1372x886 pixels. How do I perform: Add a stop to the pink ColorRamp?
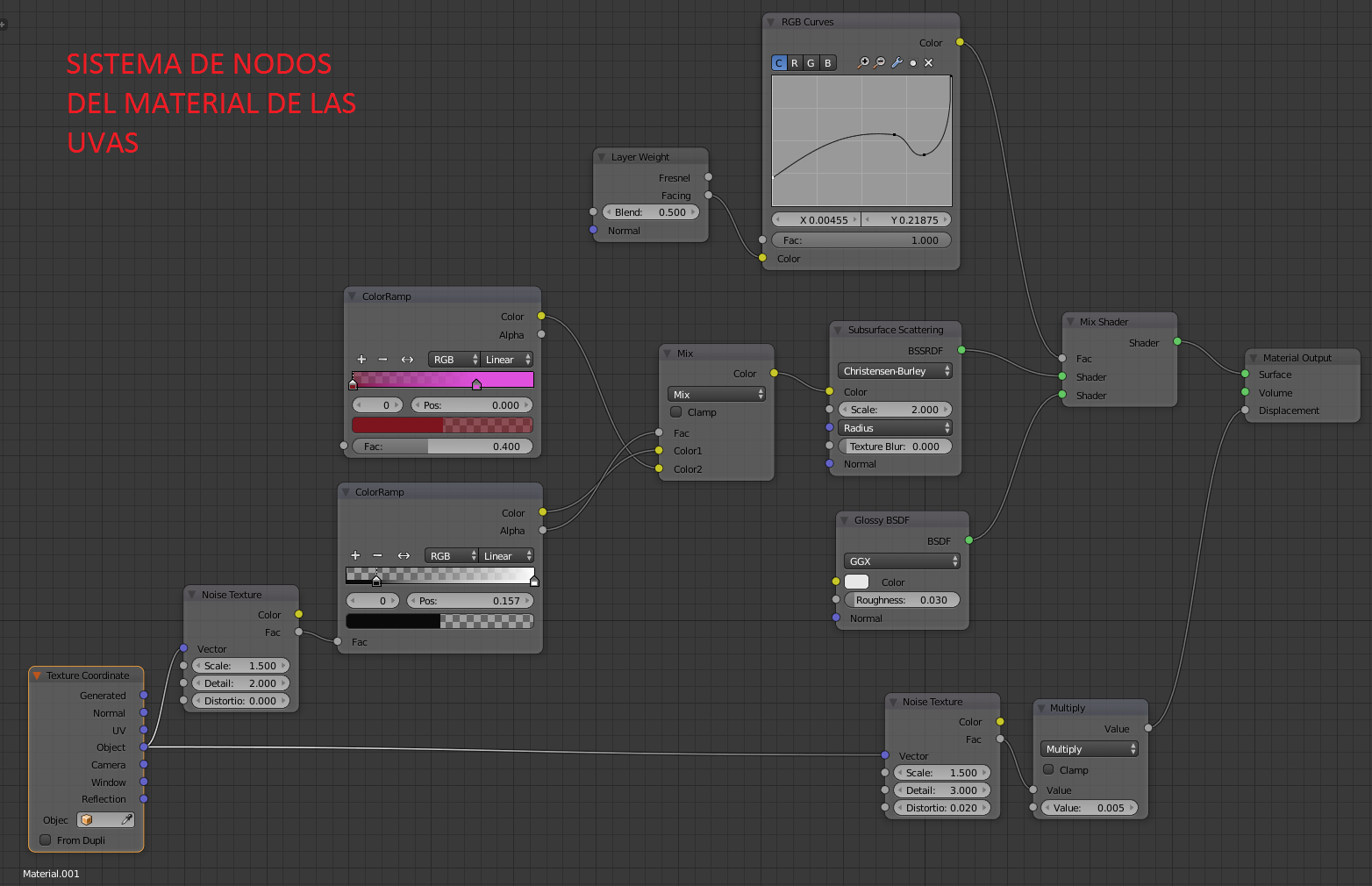pyautogui.click(x=361, y=360)
